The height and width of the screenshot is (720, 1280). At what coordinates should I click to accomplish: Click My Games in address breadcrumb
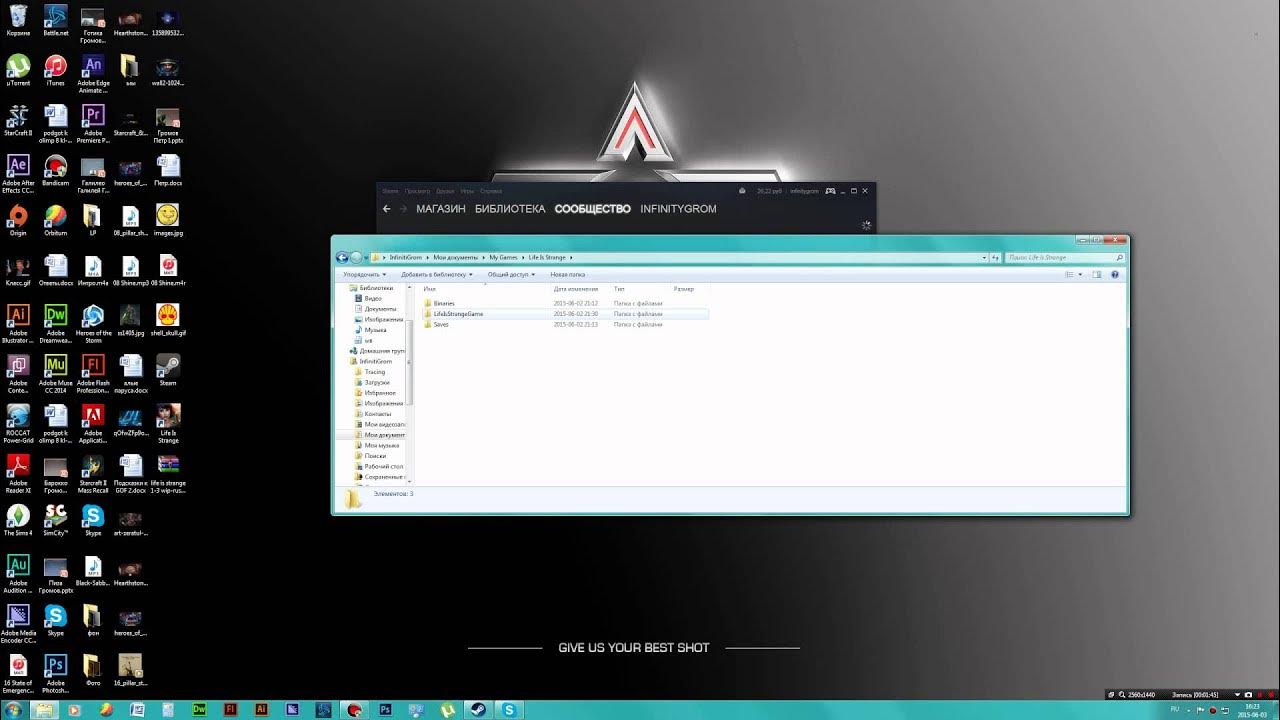504,258
